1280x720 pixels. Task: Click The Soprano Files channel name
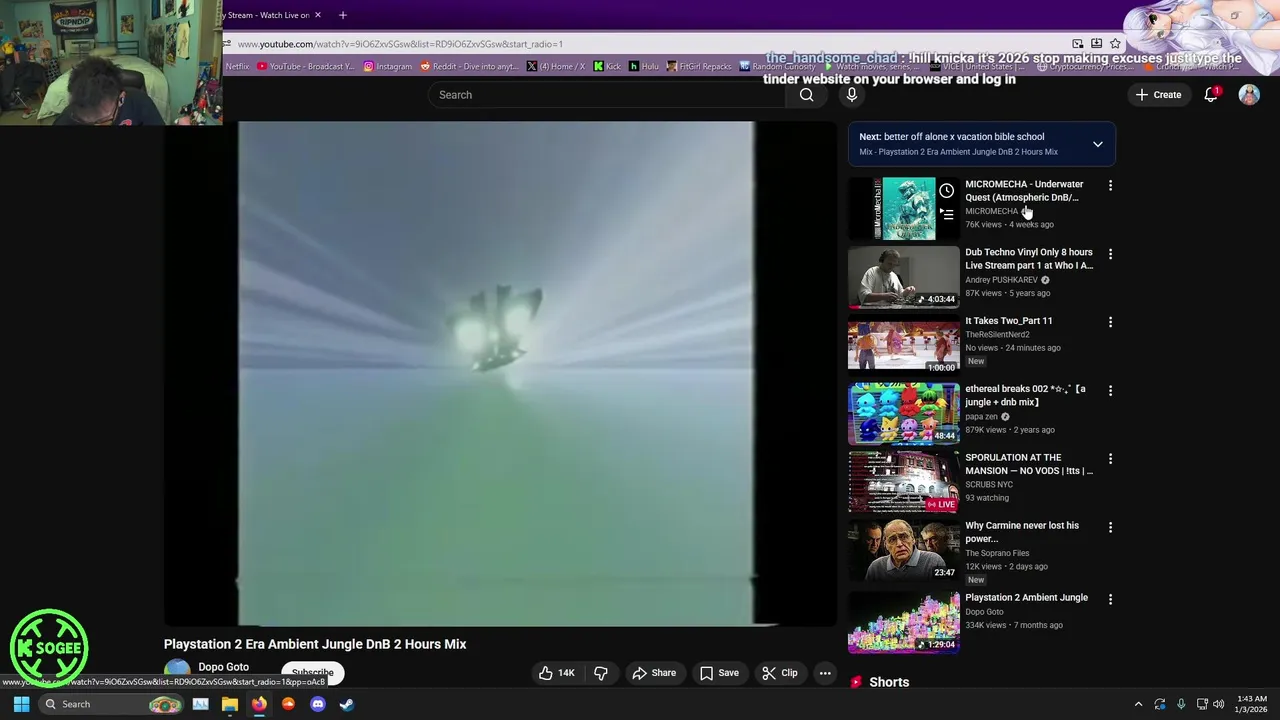(997, 553)
